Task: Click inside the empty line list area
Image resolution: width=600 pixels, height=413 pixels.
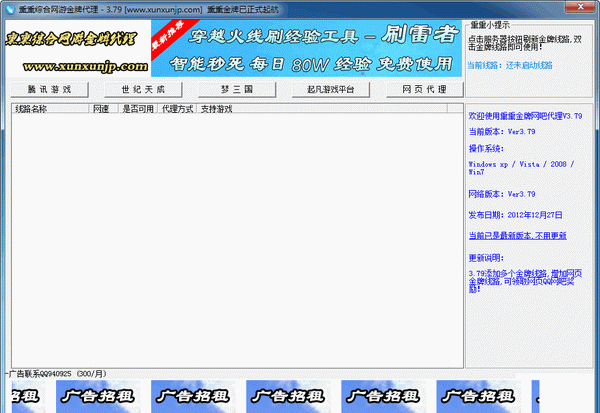Action: click(235, 240)
